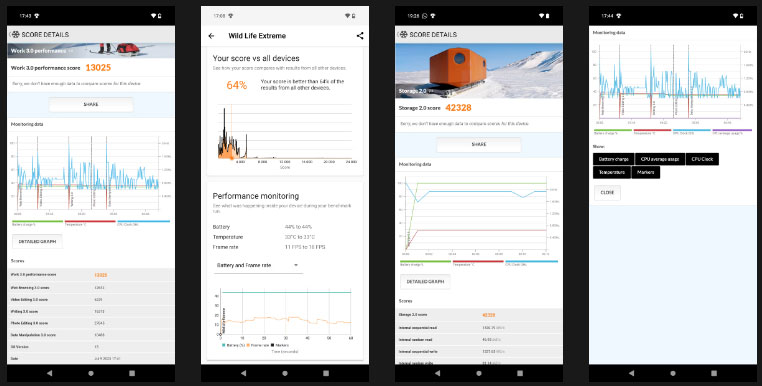
Task: Go back from Wild Life Extreme screen
Action: tap(211, 36)
